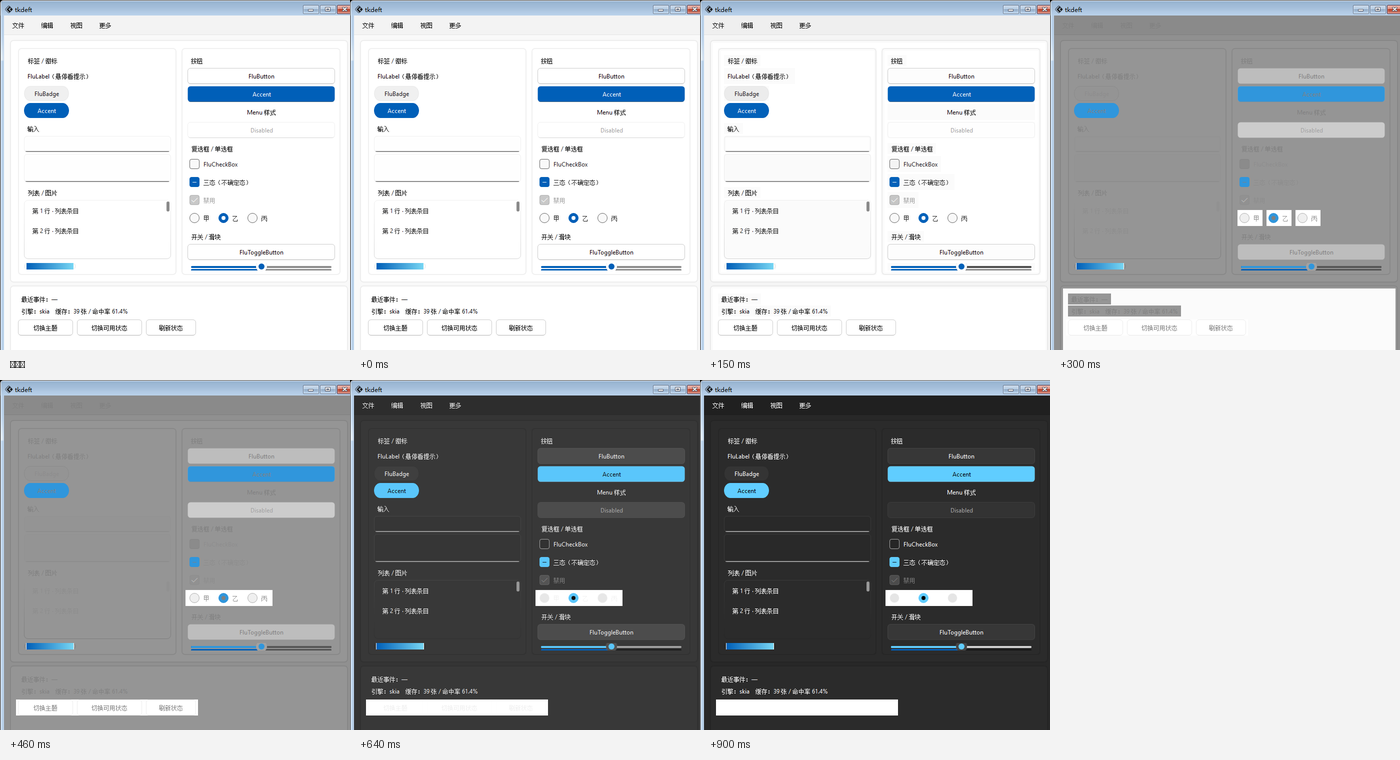
Task: Open the 视图 menu in the +640 ms frame
Action: coord(426,406)
